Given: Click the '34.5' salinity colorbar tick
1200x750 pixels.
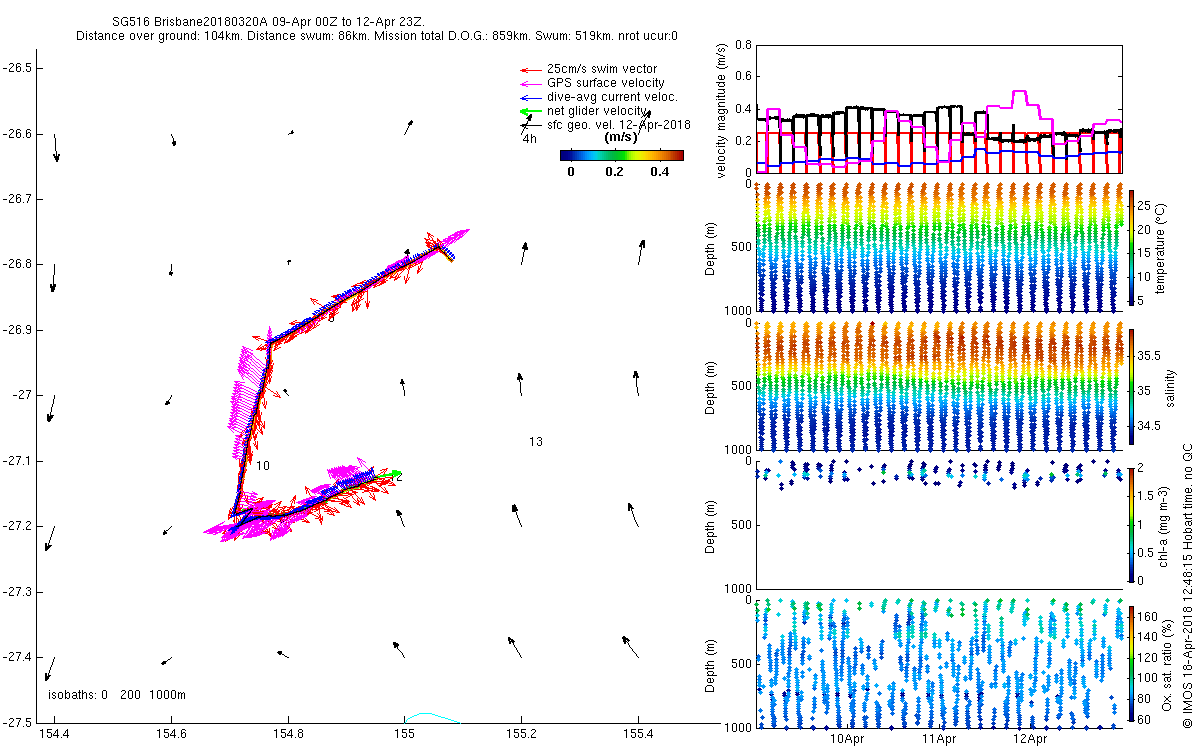Looking at the screenshot, I should coord(1151,426).
